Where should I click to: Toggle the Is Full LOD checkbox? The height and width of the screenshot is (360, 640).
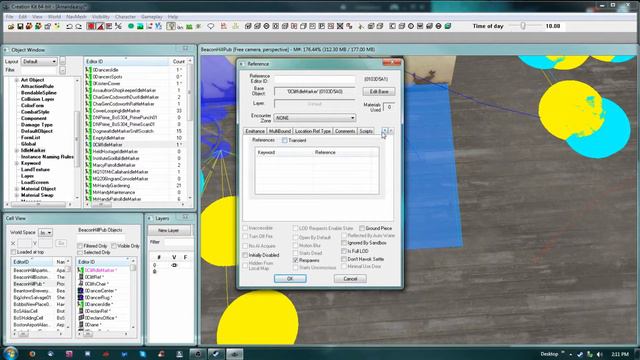click(x=344, y=251)
